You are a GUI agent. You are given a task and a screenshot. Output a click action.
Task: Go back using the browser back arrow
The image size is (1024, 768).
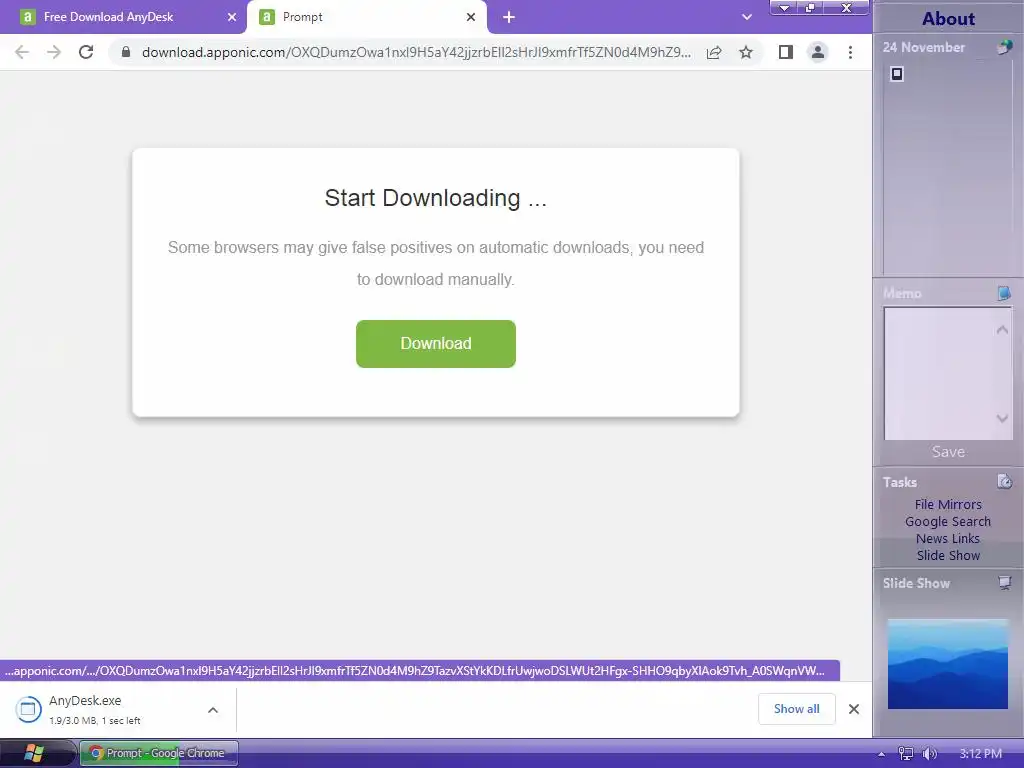pos(22,52)
